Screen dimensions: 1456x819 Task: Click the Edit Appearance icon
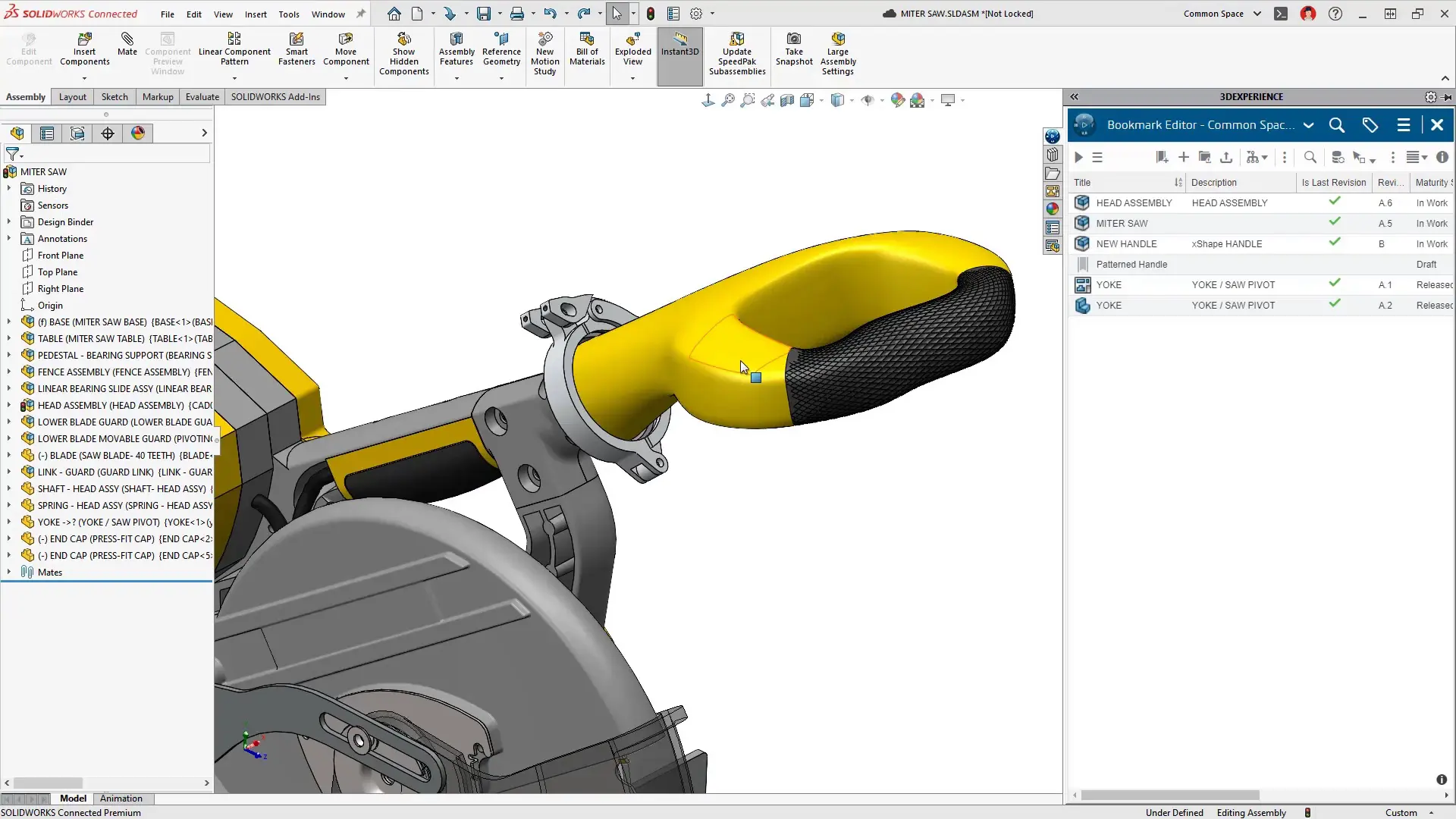898,100
